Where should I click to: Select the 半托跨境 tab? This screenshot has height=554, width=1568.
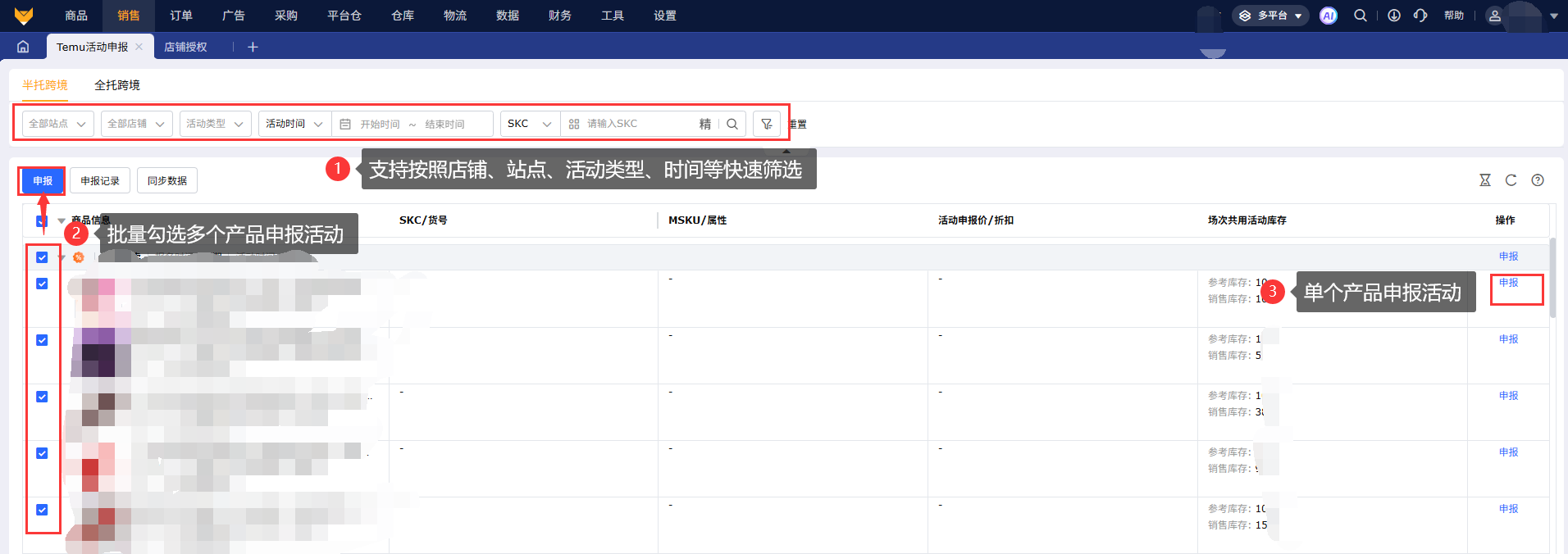click(x=45, y=85)
